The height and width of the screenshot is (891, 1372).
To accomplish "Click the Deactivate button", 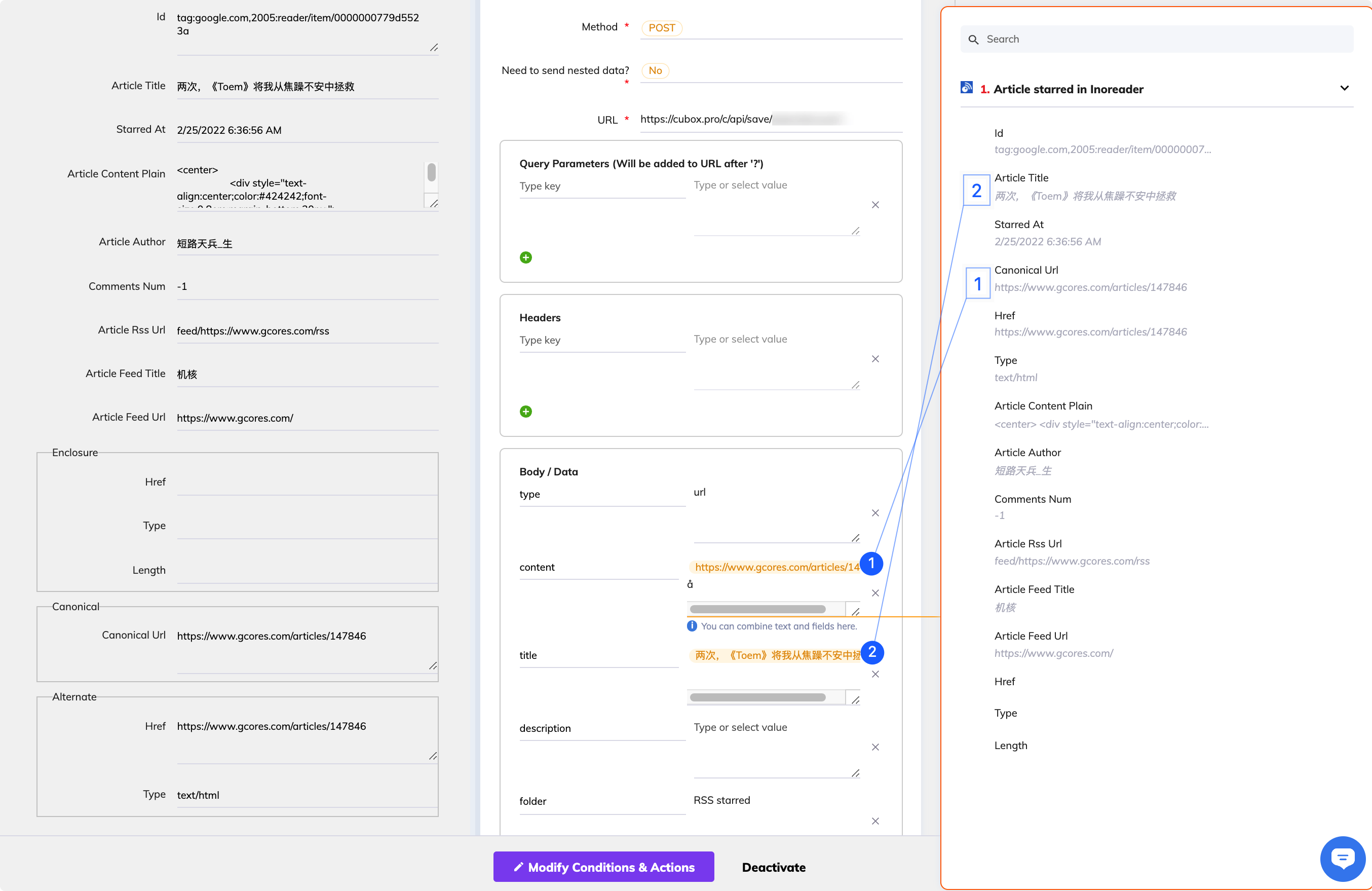I will click(773, 867).
